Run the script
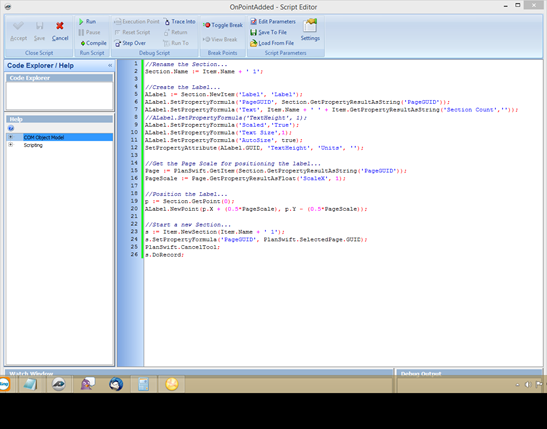 pyautogui.click(x=87, y=22)
